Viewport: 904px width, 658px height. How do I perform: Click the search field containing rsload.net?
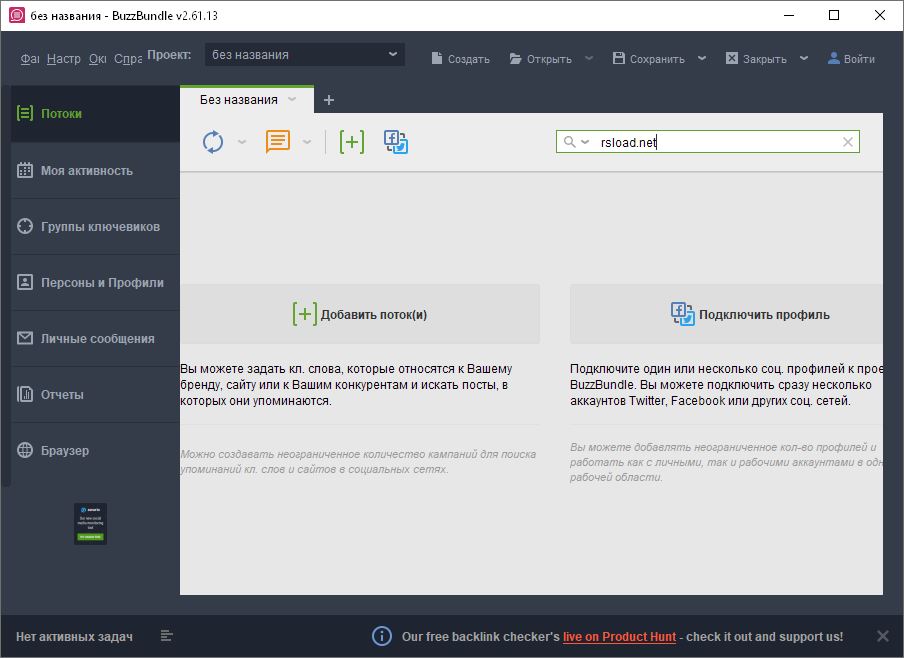707,142
